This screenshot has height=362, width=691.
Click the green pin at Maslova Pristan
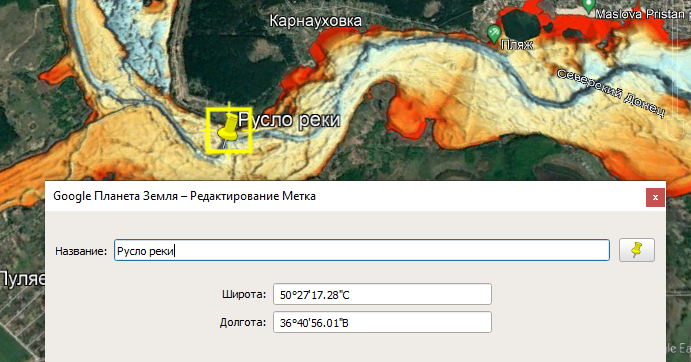point(588,6)
